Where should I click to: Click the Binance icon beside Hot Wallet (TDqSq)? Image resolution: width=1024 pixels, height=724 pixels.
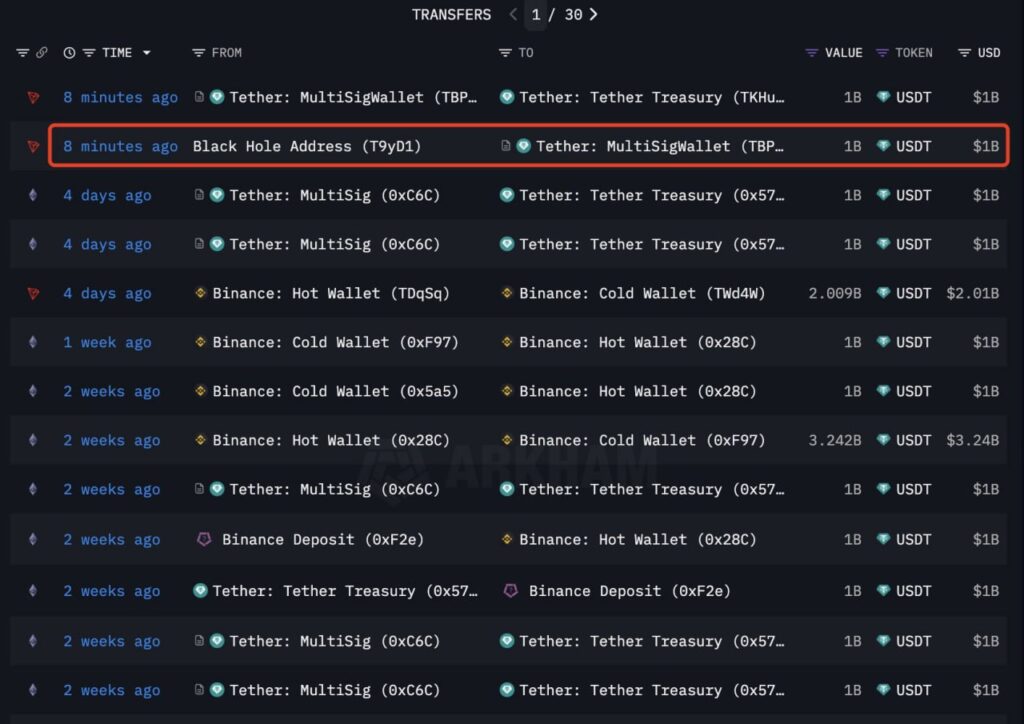tap(199, 293)
